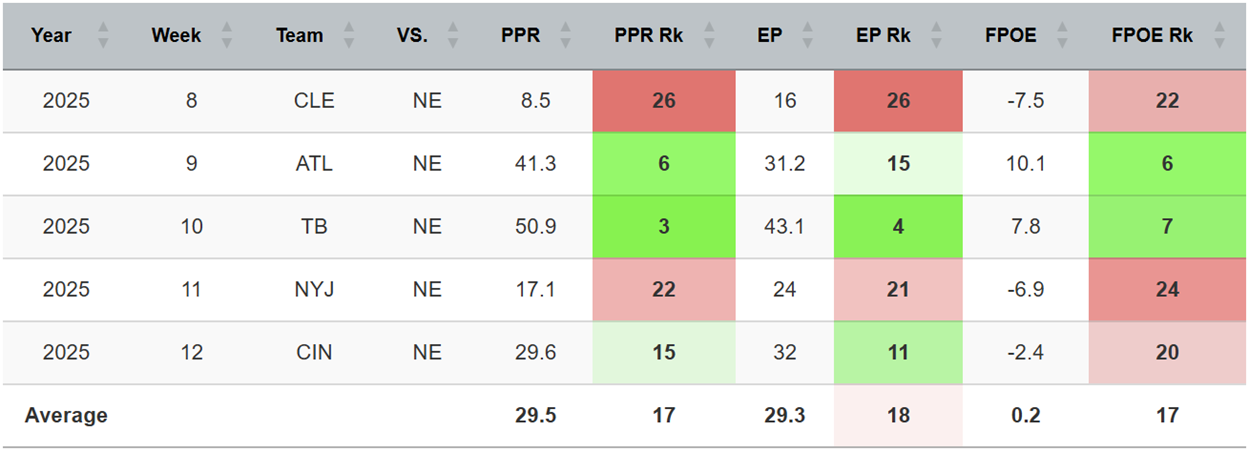Click the VS. column sort arrows
This screenshot has height=452, width=1249.
click(452, 36)
